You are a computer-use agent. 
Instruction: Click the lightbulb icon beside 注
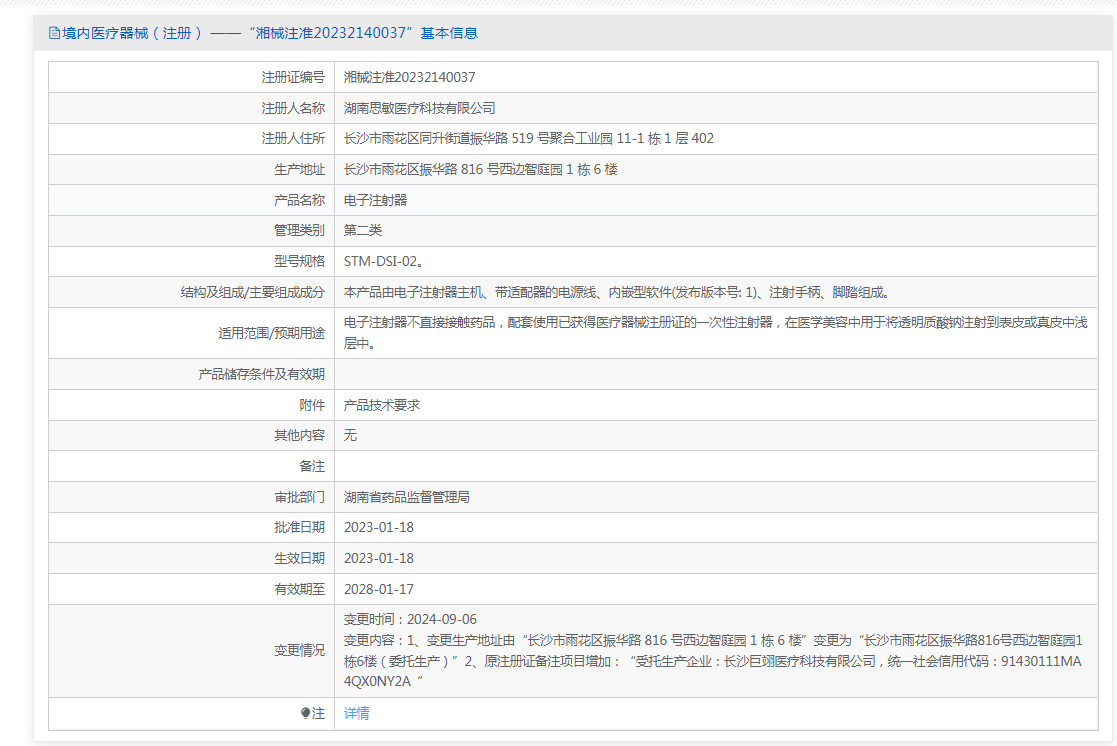click(305, 713)
